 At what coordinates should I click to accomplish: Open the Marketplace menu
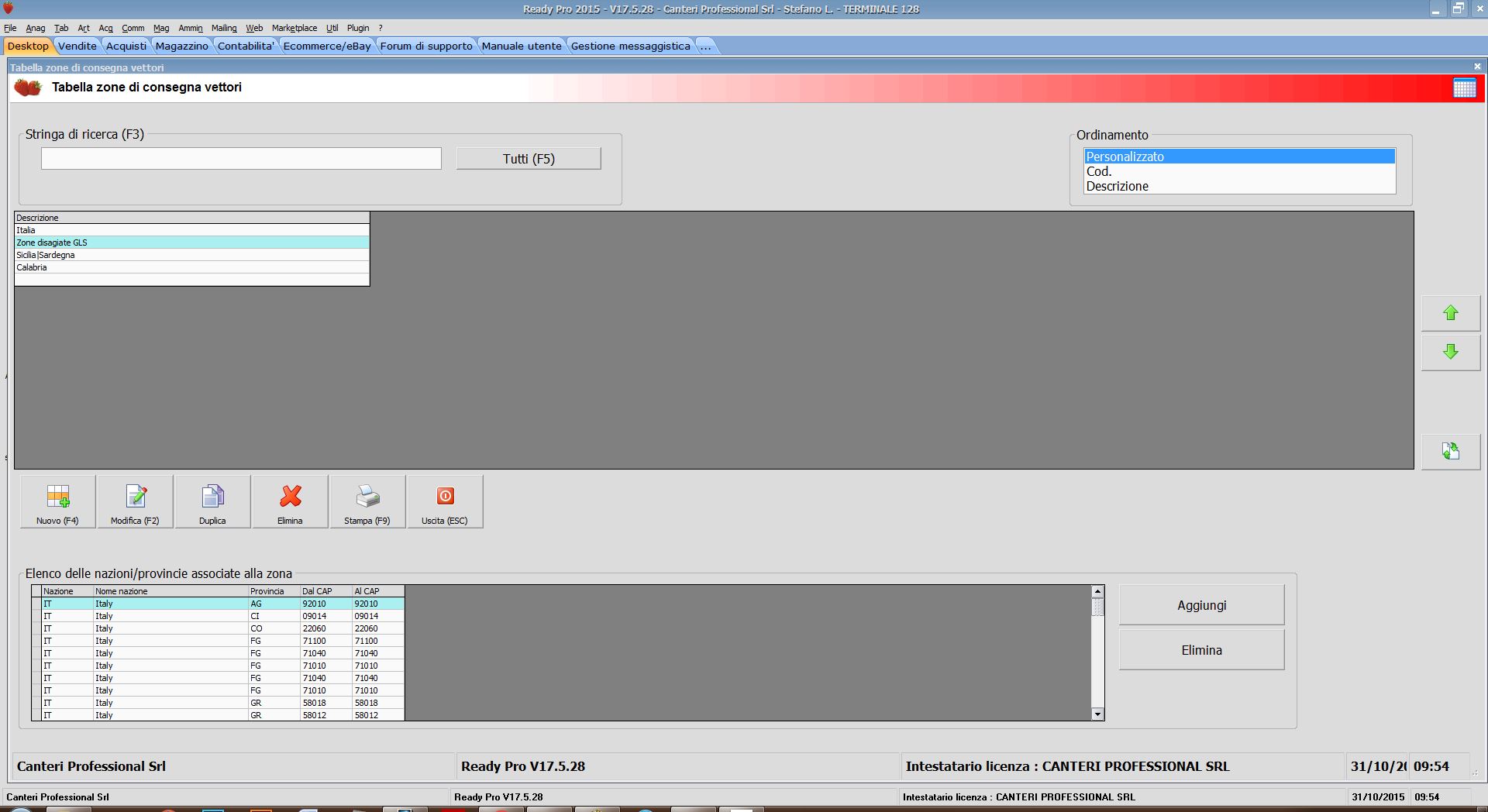pos(294,28)
